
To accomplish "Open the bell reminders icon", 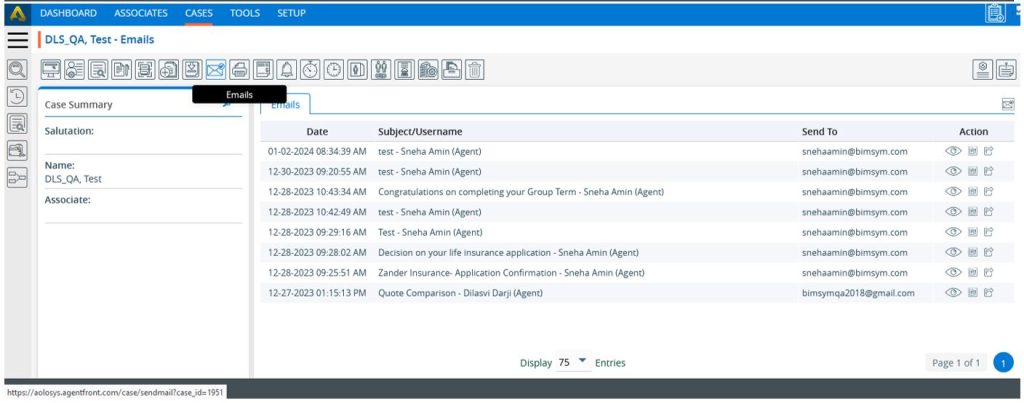I will point(286,69).
